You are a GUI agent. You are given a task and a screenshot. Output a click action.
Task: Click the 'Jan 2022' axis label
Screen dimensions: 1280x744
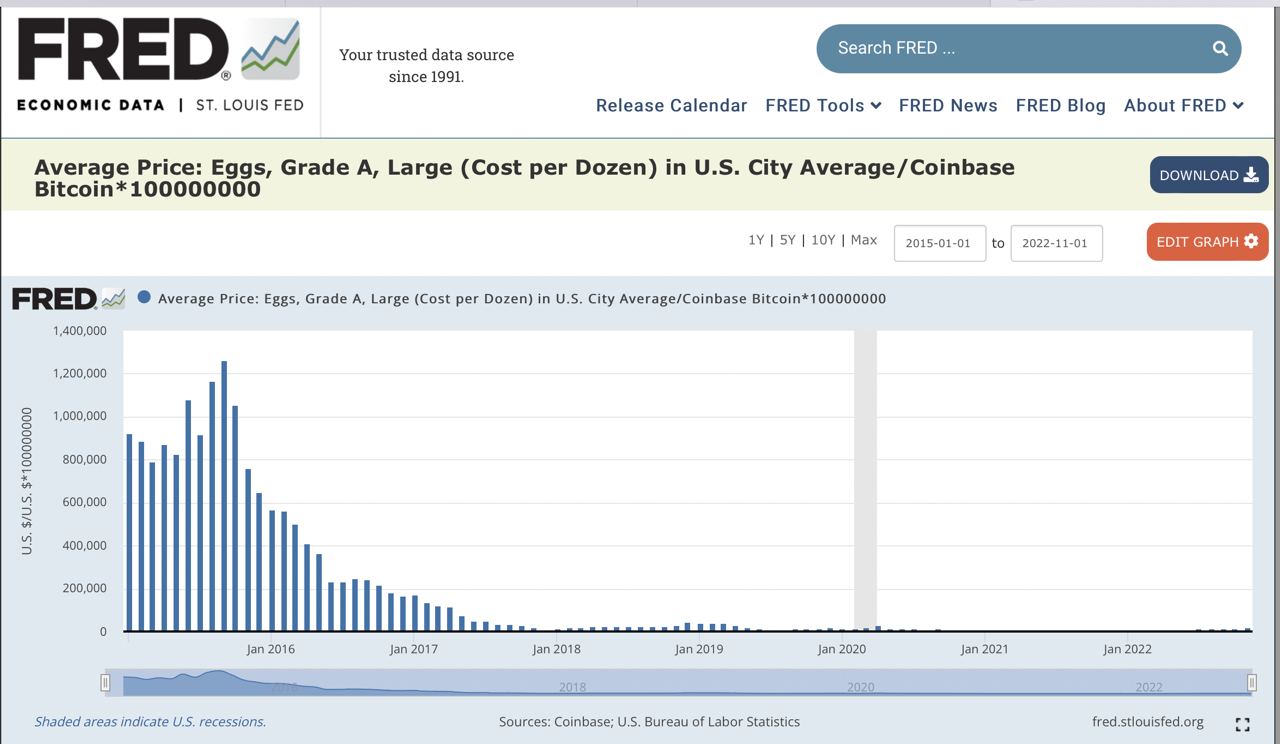tap(1127, 649)
